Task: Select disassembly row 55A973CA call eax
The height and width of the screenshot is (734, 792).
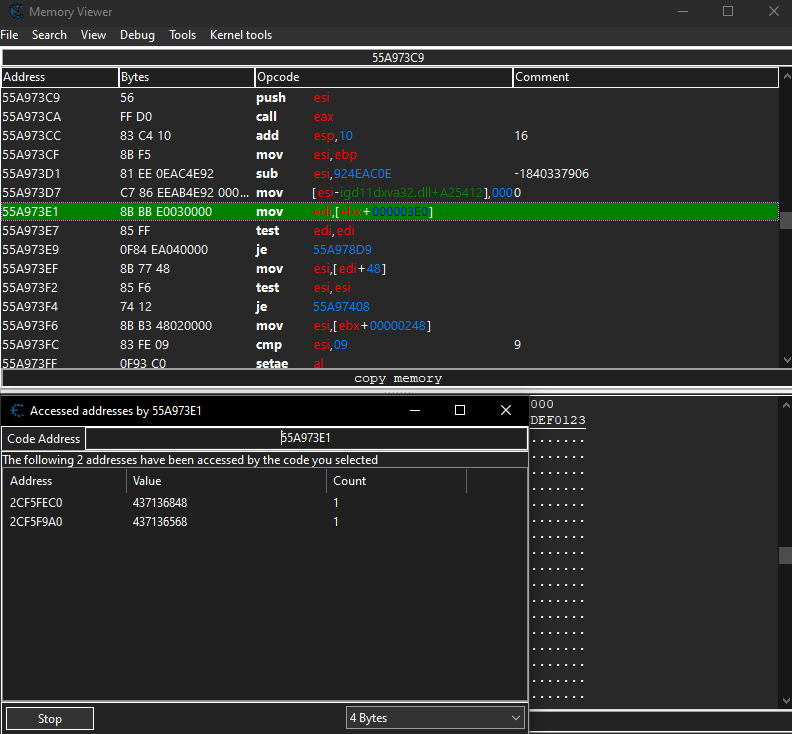Action: [x=390, y=117]
